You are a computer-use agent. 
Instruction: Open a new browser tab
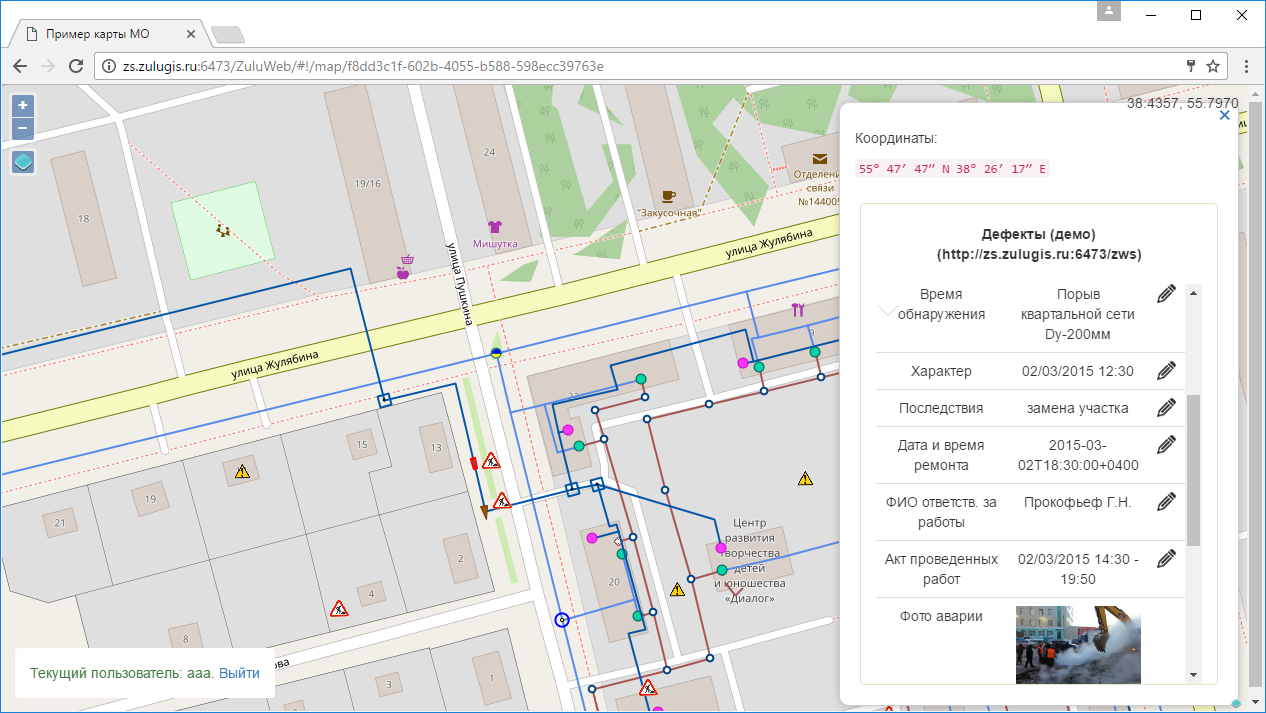(x=228, y=35)
